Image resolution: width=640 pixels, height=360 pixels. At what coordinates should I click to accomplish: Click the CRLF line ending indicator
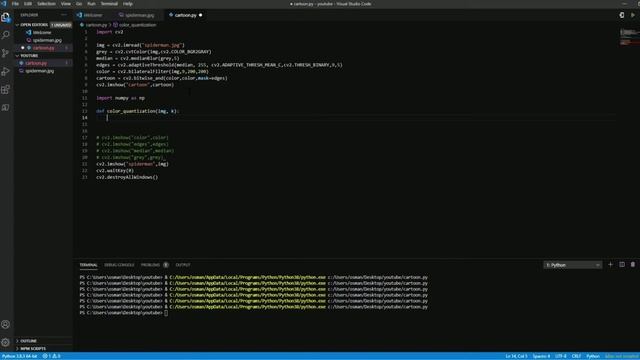click(x=576, y=356)
